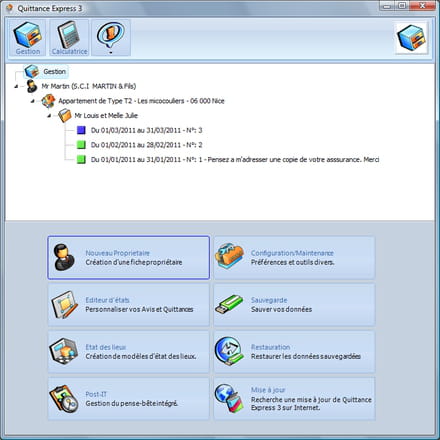Maximize the Quittance Express 3 window
This screenshot has width=440, height=440.
click(x=402, y=6)
